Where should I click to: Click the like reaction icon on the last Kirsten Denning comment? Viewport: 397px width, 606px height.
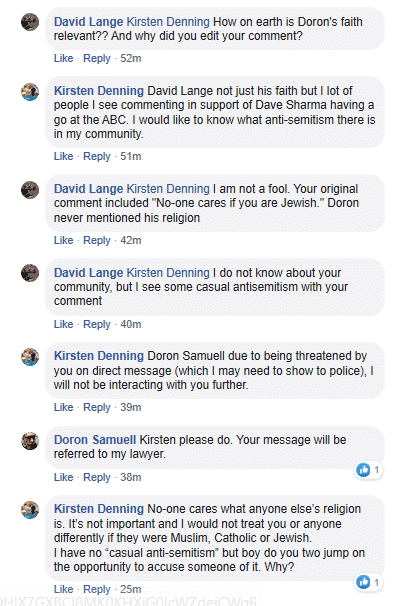tap(363, 582)
